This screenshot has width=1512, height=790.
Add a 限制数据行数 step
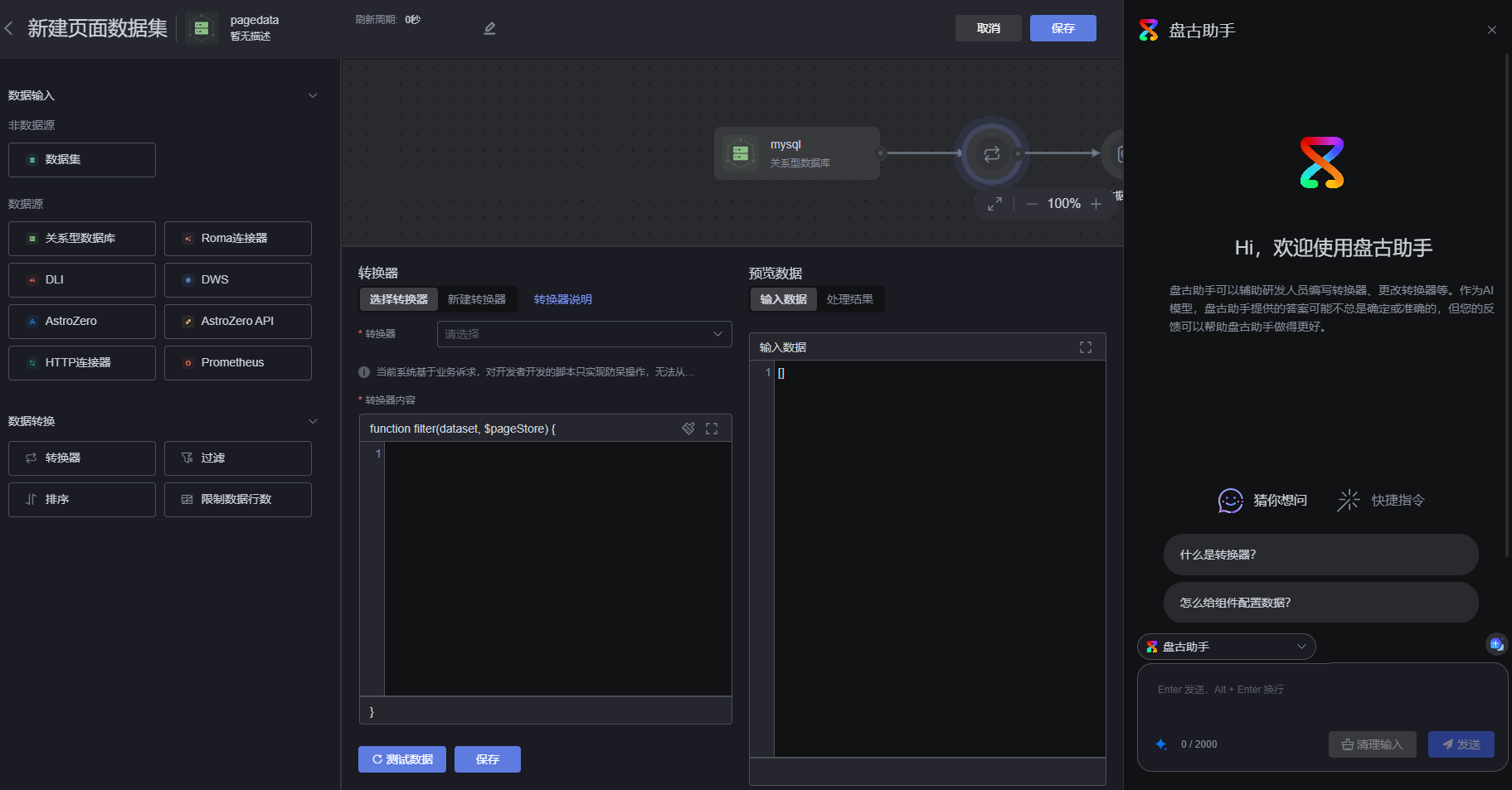click(x=238, y=500)
